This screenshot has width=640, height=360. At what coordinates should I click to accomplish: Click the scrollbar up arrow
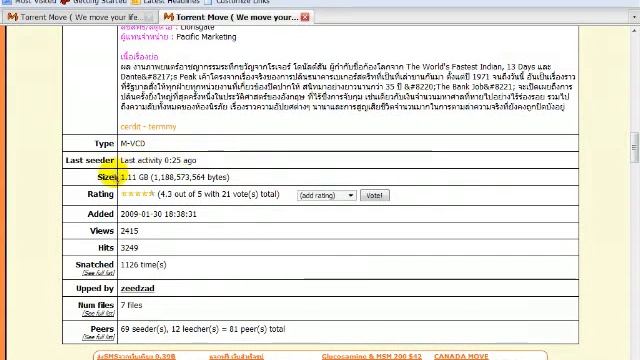634,30
